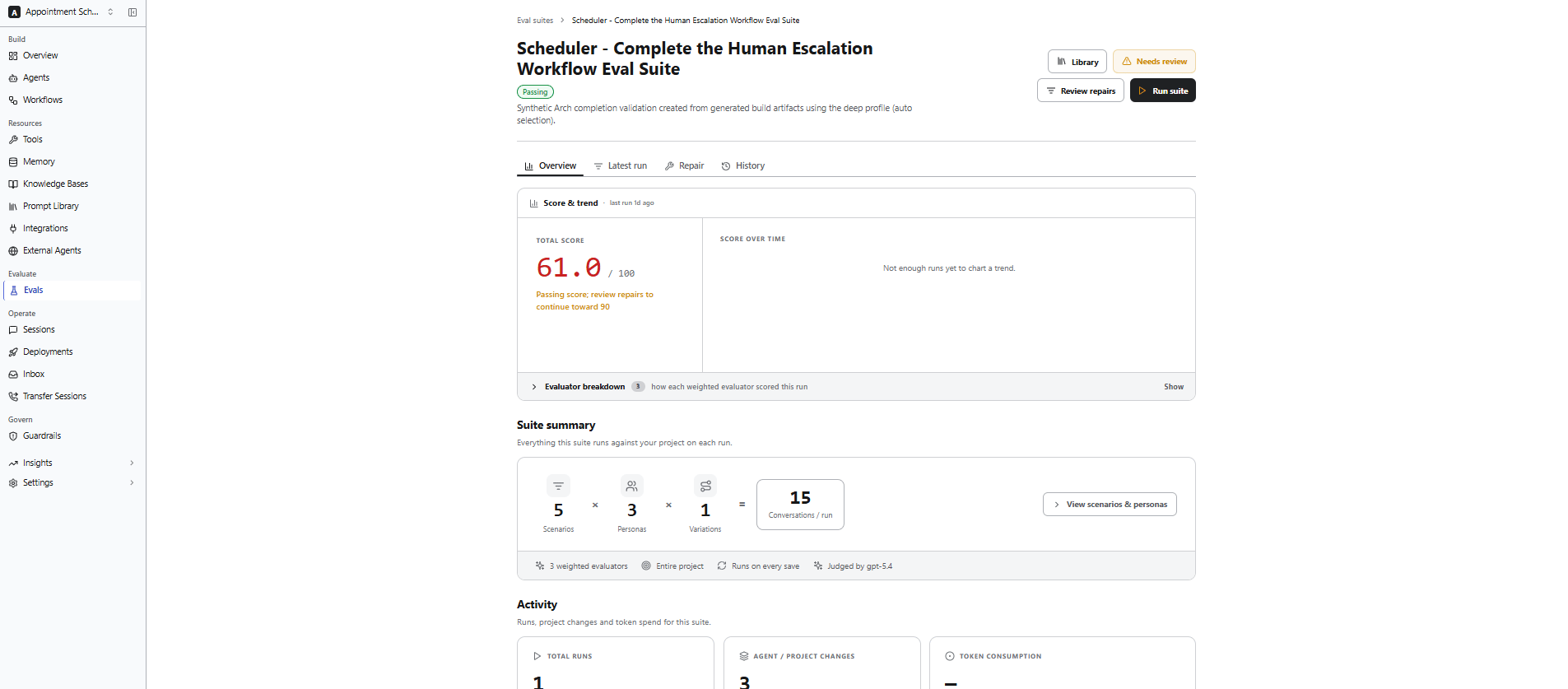Go to Knowledge Bases book icon
1568x689 pixels.
13,184
